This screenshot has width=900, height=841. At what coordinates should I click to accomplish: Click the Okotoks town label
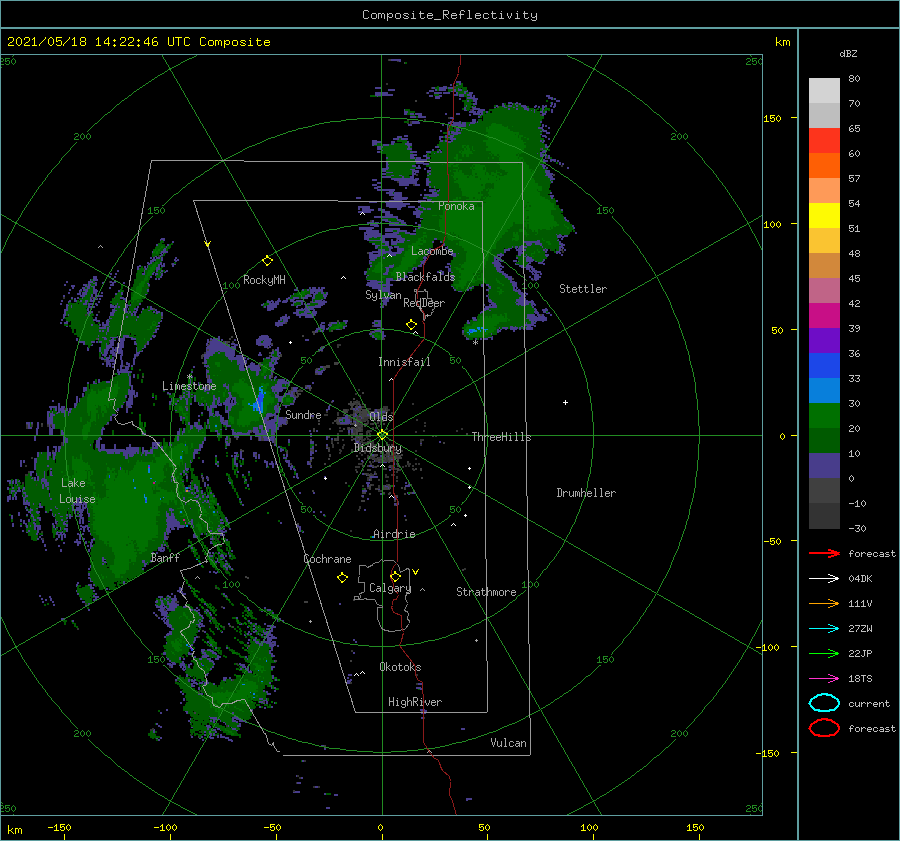click(400, 667)
